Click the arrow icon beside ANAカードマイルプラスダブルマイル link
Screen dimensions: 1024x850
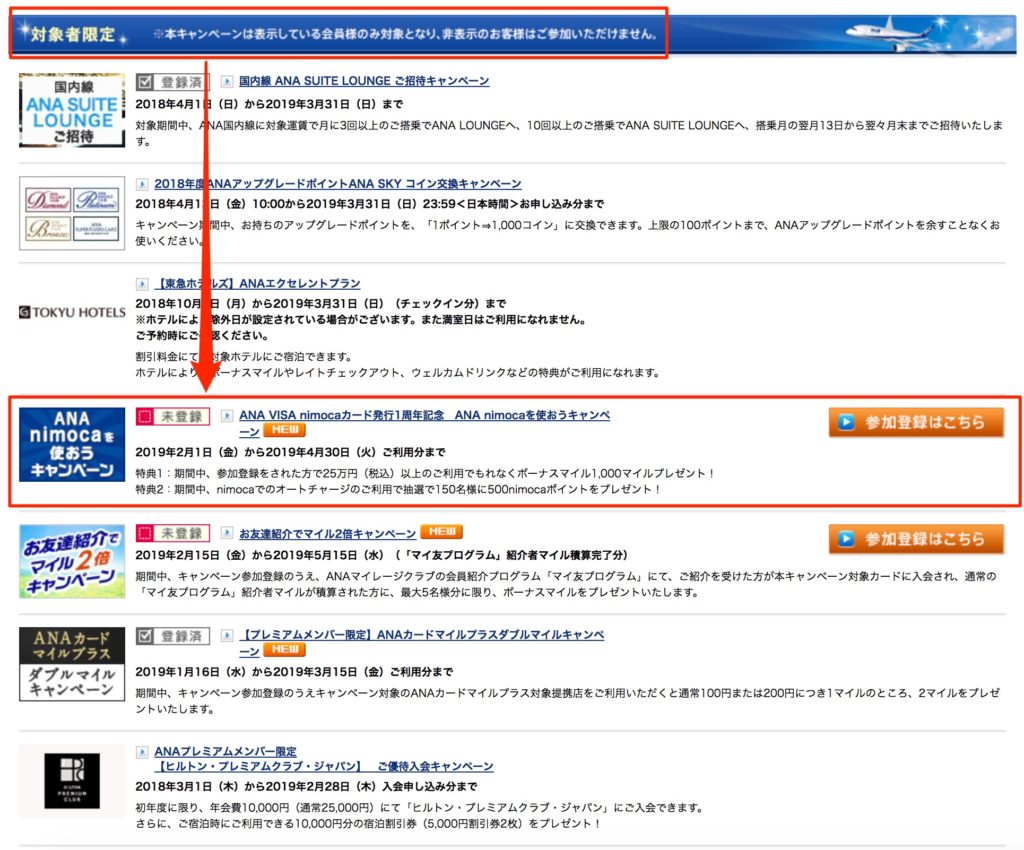(x=227, y=635)
